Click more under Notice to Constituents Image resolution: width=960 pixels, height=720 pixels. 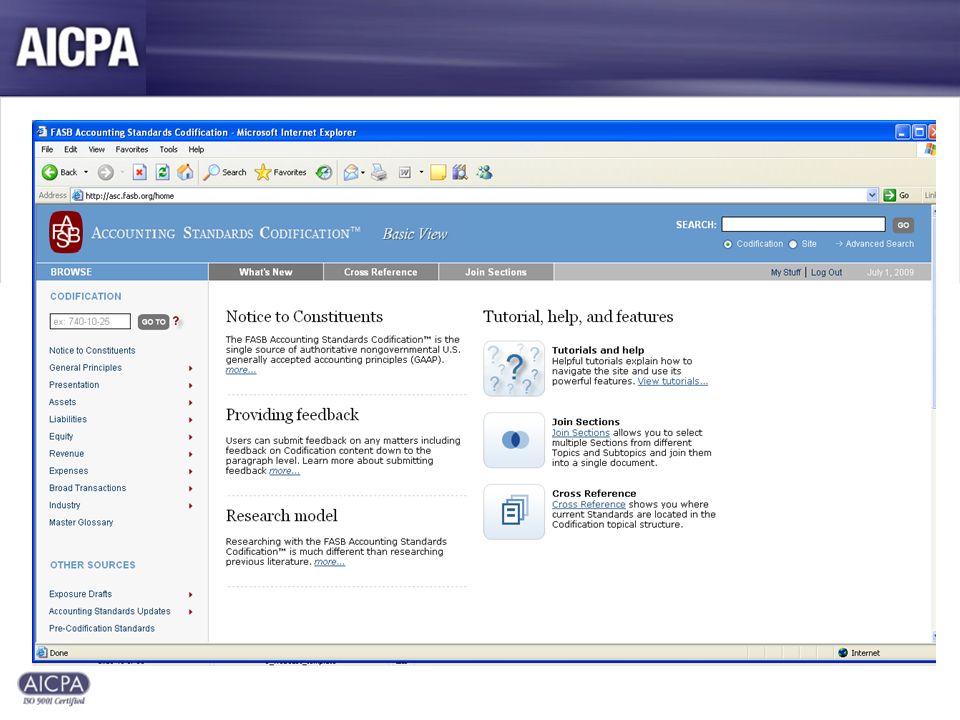coord(241,370)
